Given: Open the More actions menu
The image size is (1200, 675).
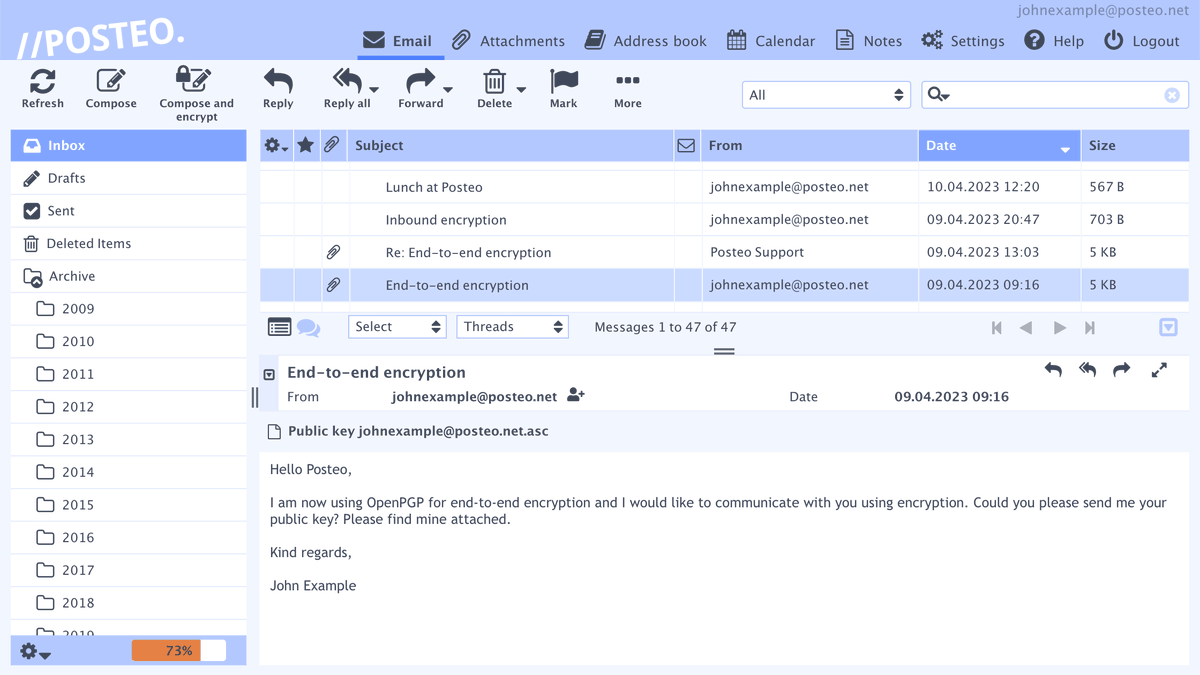Looking at the screenshot, I should tap(628, 81).
